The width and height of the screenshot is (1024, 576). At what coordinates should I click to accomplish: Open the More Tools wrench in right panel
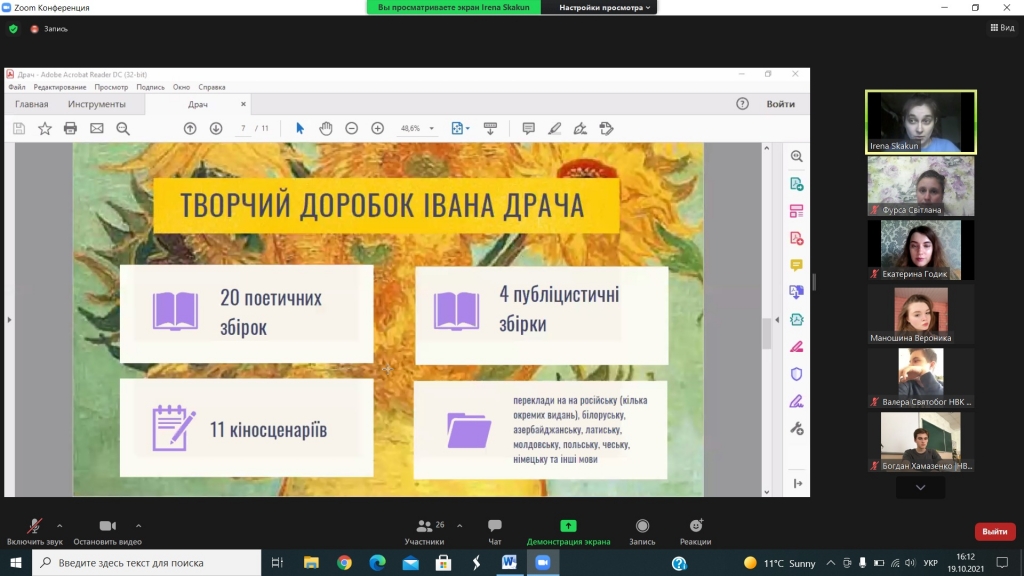(x=797, y=429)
